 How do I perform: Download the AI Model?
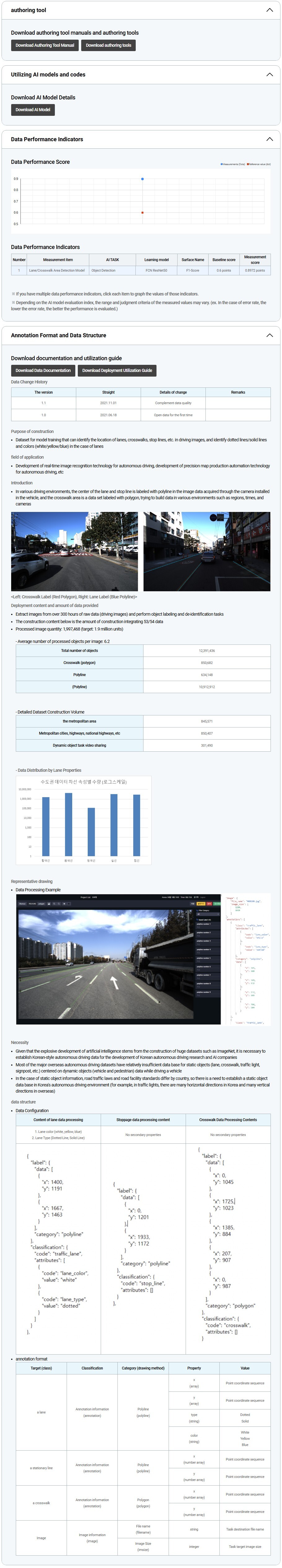(33, 110)
